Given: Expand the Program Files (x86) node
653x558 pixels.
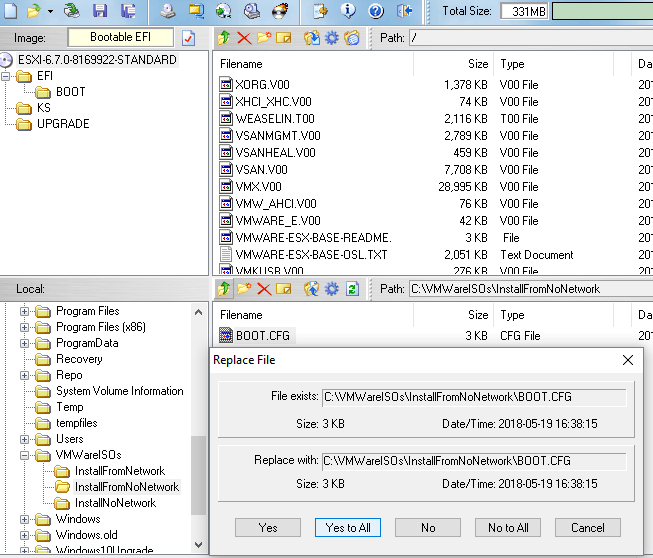Looking at the screenshot, I should point(24,327).
